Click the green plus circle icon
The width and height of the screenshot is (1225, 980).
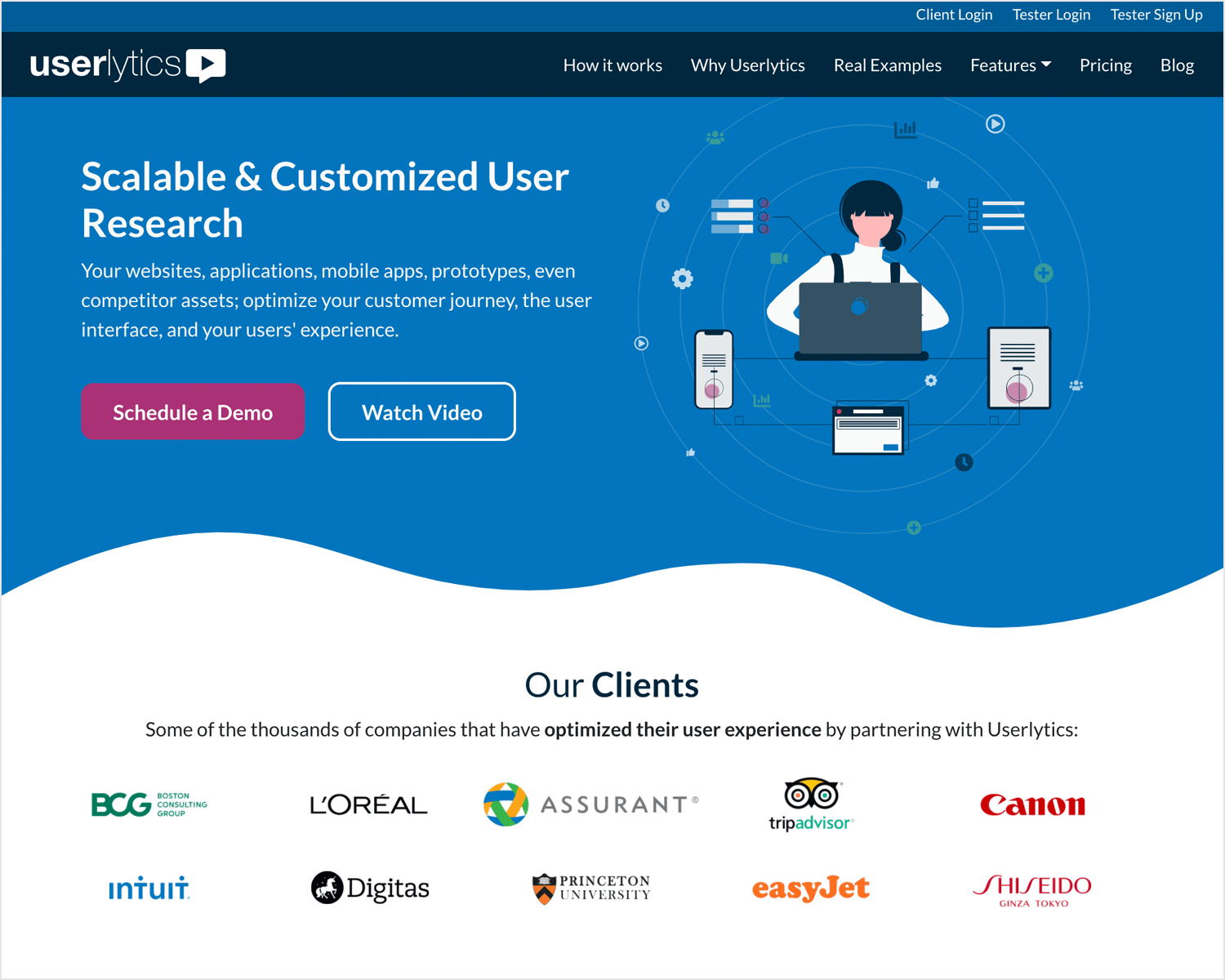pos(1043,273)
